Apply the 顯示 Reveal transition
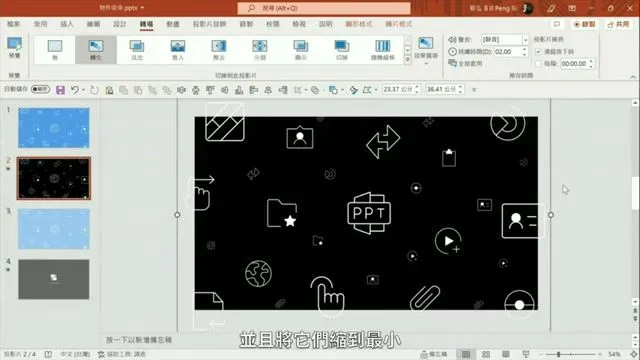This screenshot has width=640, height=360. point(301,50)
